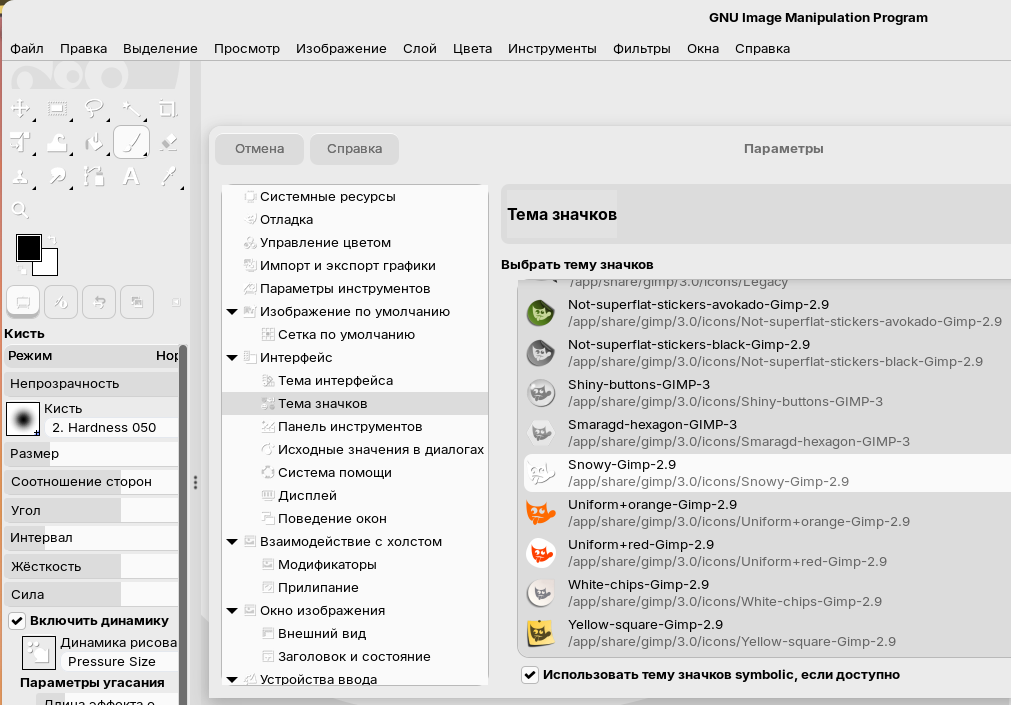Screen dimensions: 1011x705
Task: Select the Paintbrush tool
Action: pyautogui.click(x=132, y=142)
